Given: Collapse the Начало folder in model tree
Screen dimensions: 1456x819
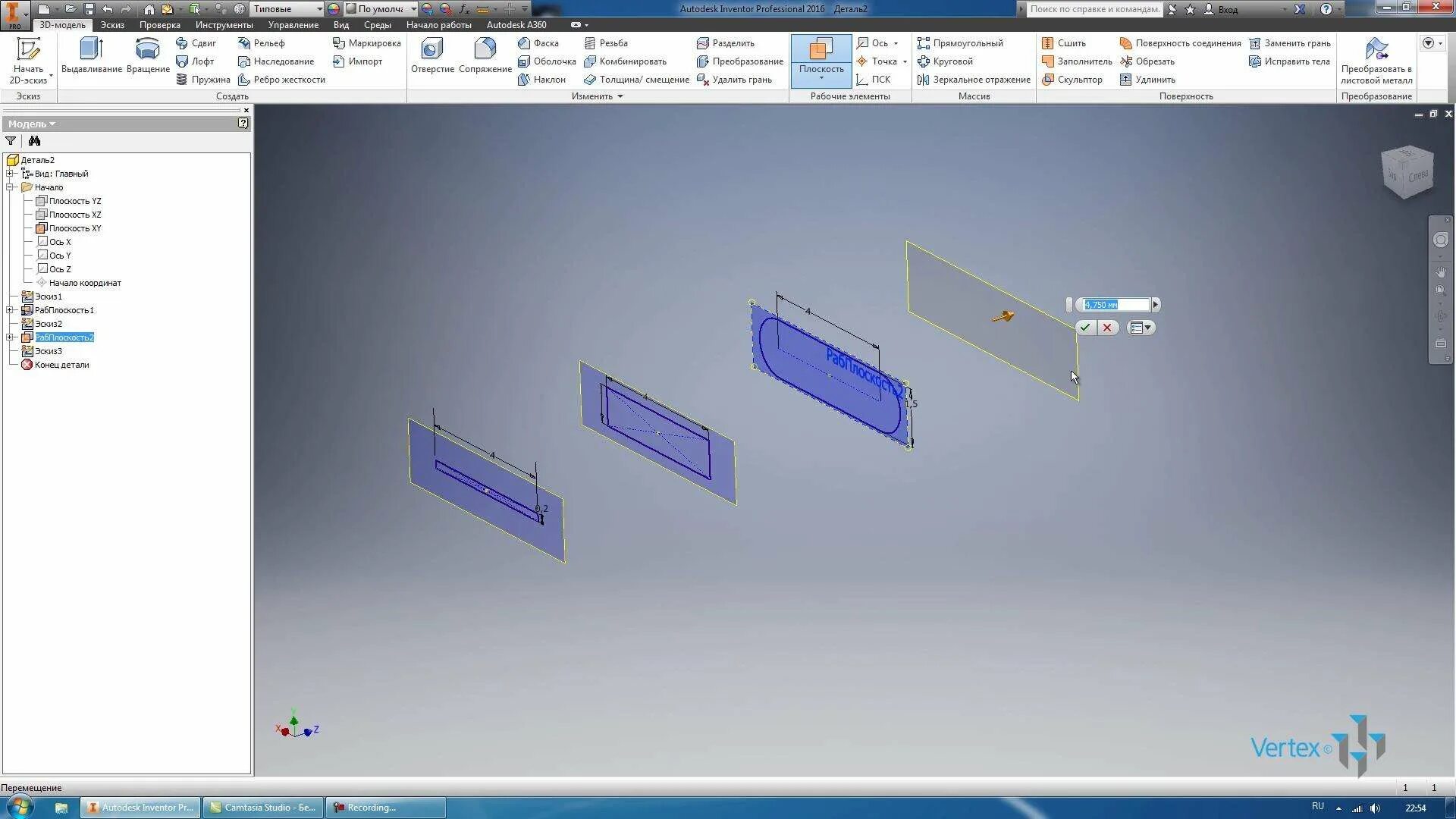Looking at the screenshot, I should [x=10, y=187].
